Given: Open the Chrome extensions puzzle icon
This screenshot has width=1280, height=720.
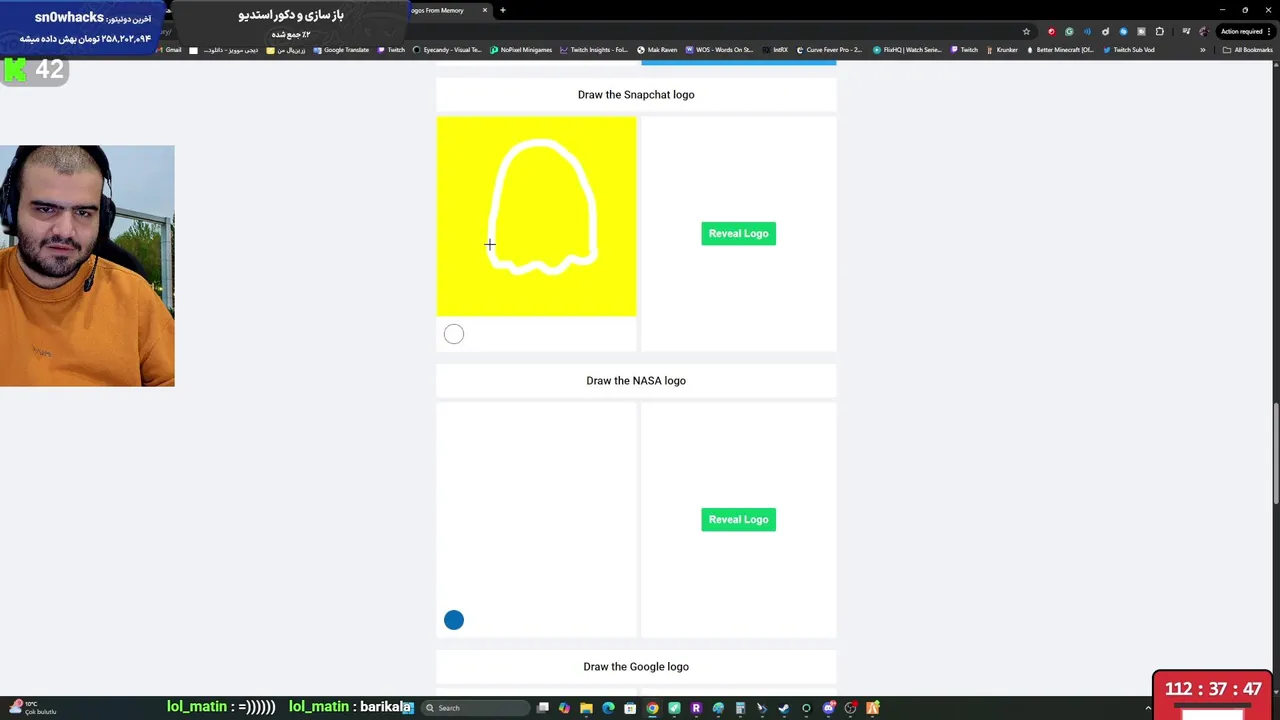Looking at the screenshot, I should (x=1159, y=31).
